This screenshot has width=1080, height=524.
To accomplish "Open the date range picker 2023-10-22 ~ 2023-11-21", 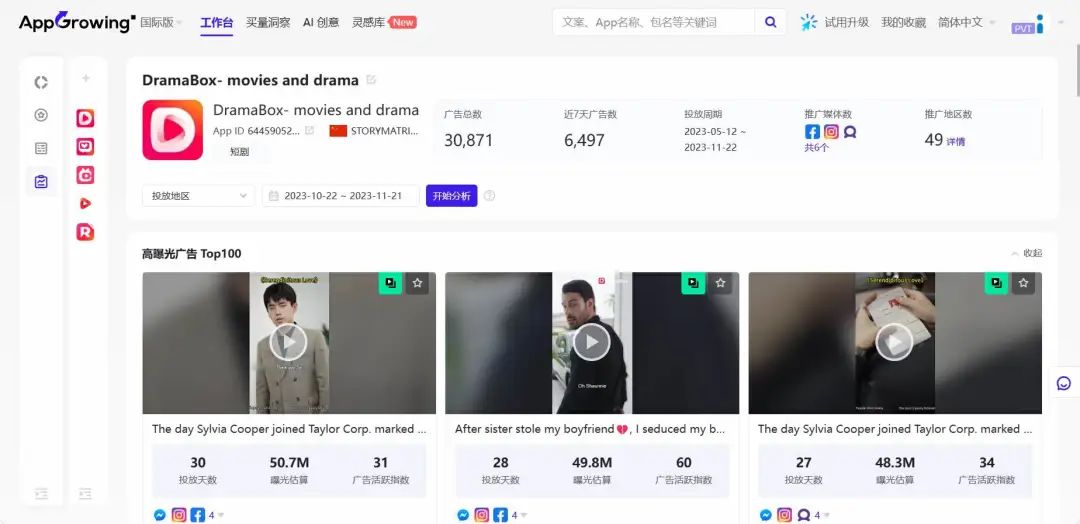I will 341,196.
